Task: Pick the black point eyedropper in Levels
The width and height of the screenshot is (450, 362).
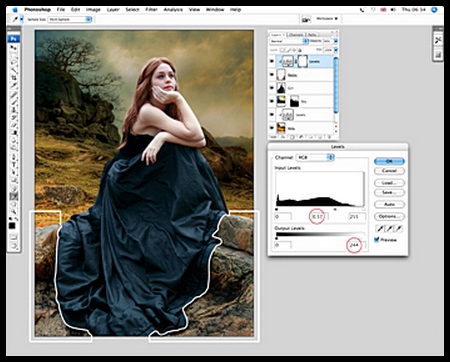Action: coord(380,228)
